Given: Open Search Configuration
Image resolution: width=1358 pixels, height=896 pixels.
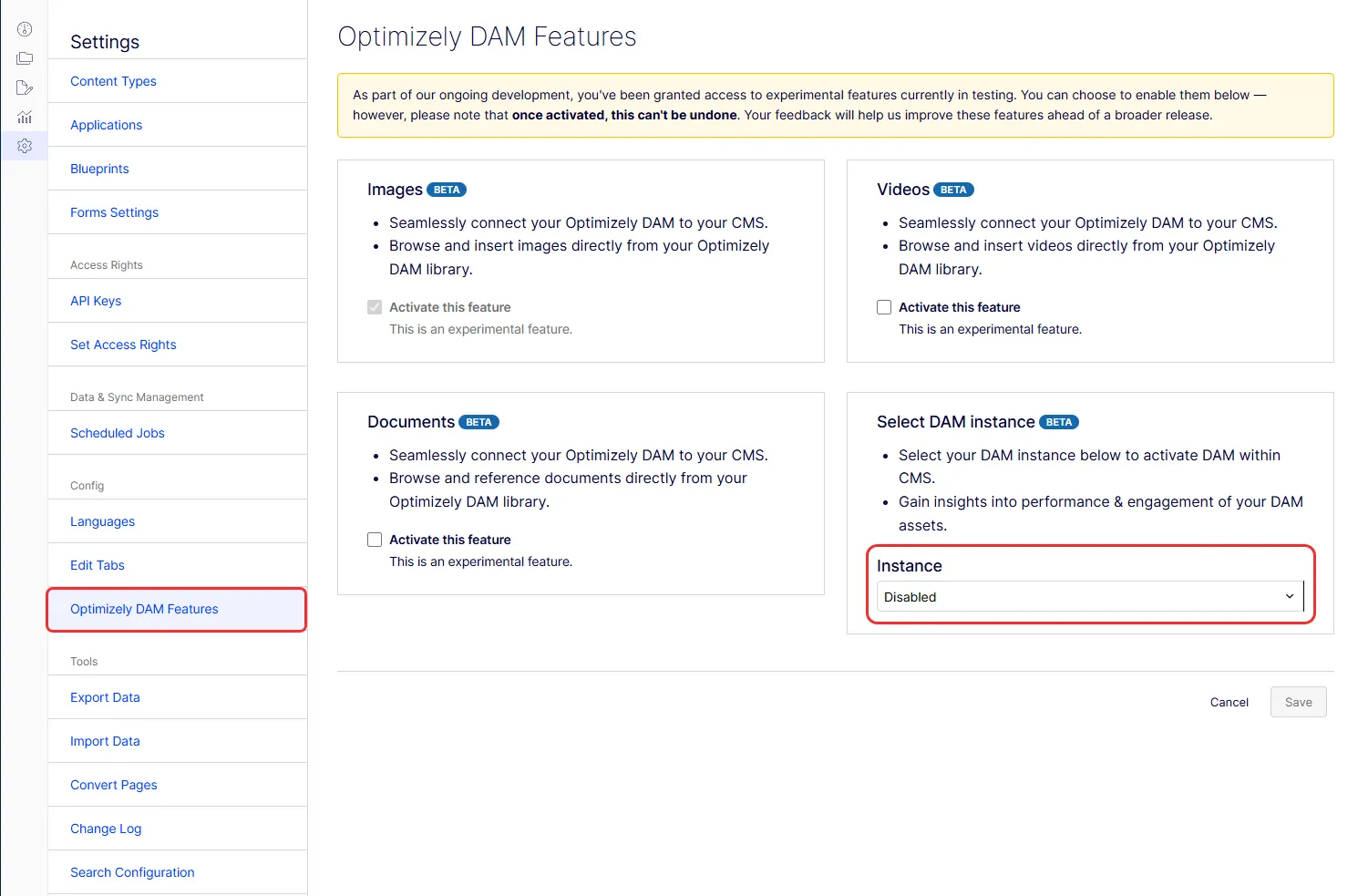Looking at the screenshot, I should click(132, 872).
